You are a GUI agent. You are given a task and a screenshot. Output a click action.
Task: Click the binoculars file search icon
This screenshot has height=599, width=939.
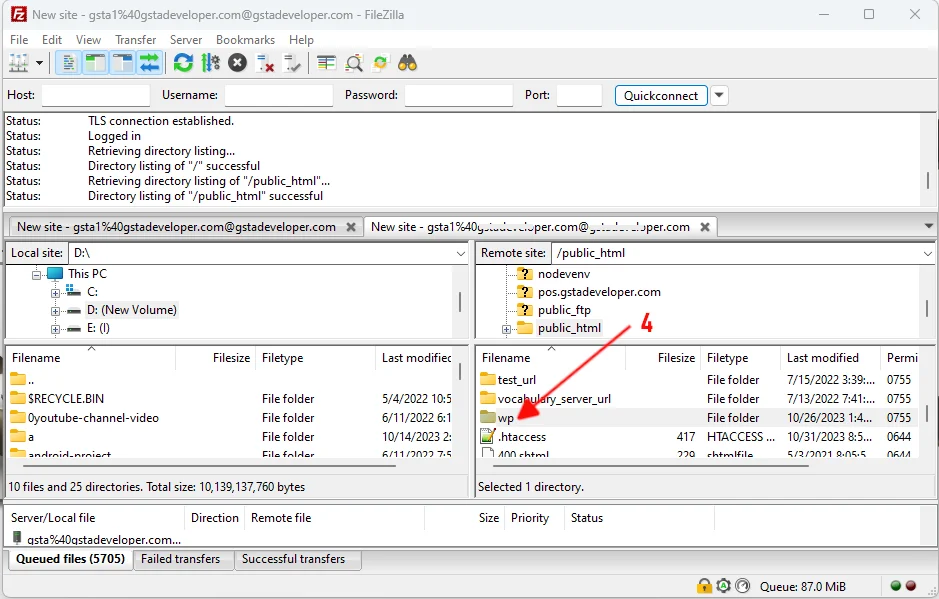(x=407, y=63)
